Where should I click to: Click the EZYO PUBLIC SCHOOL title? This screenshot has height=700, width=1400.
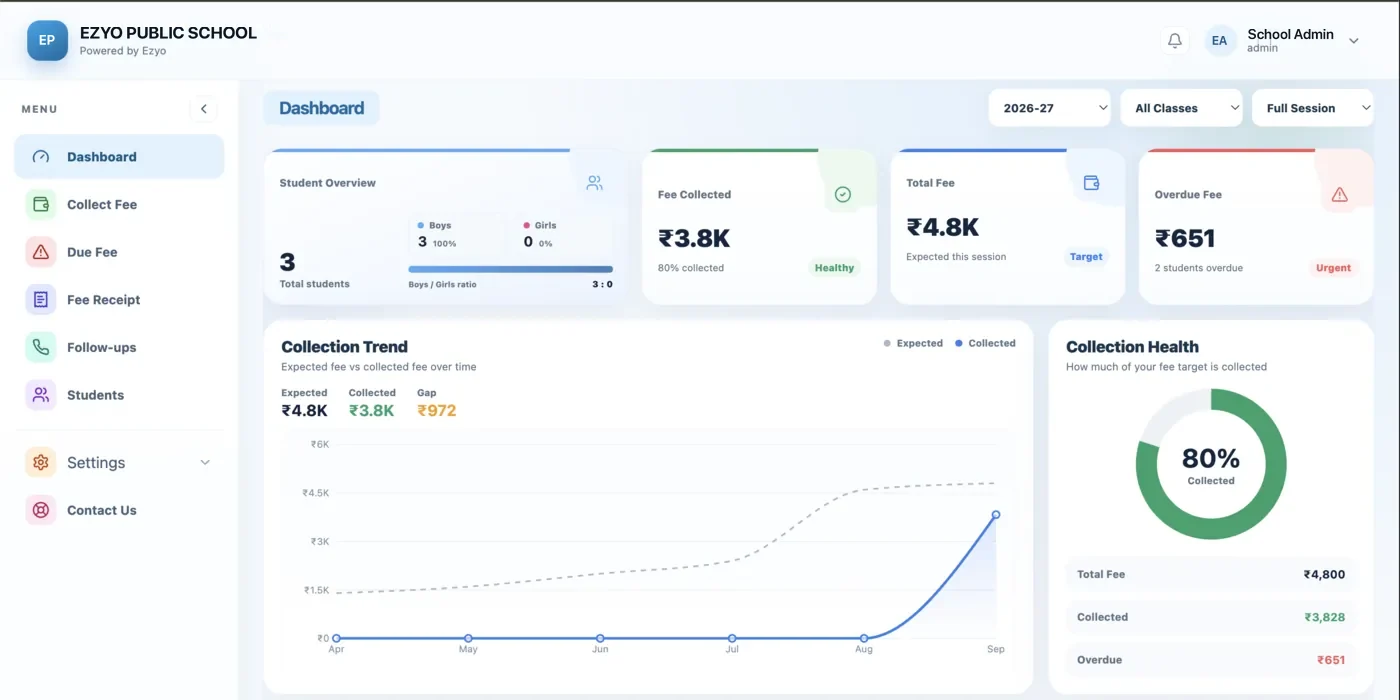(168, 33)
